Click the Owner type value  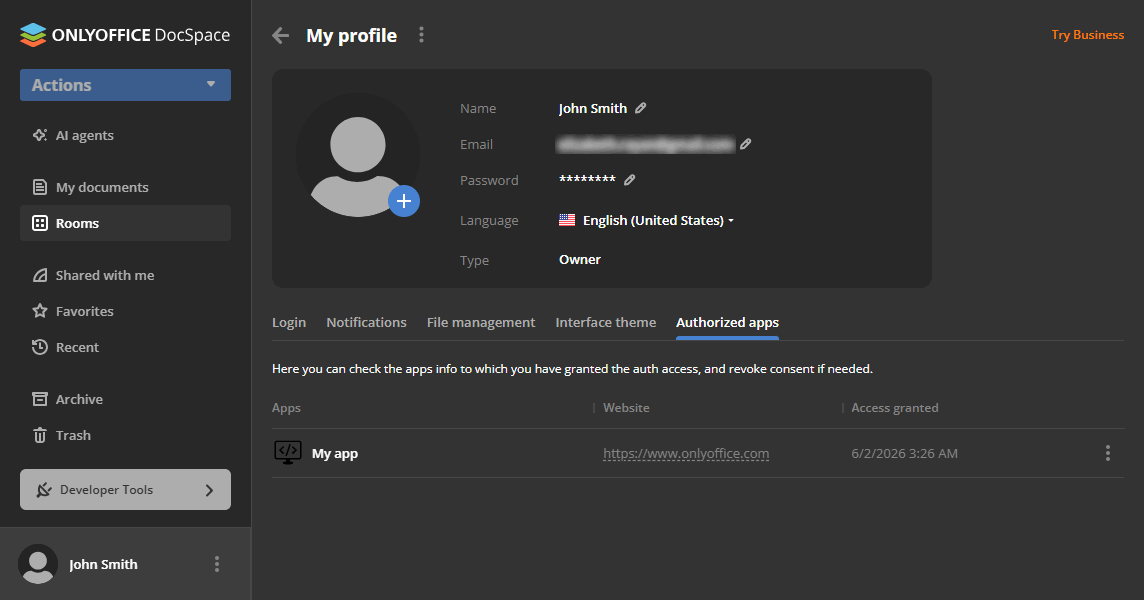580,260
